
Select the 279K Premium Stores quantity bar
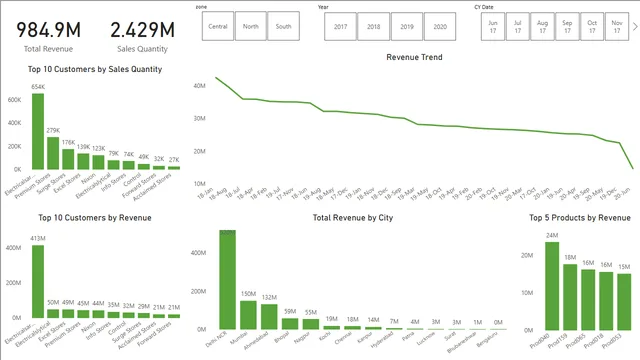click(x=53, y=153)
